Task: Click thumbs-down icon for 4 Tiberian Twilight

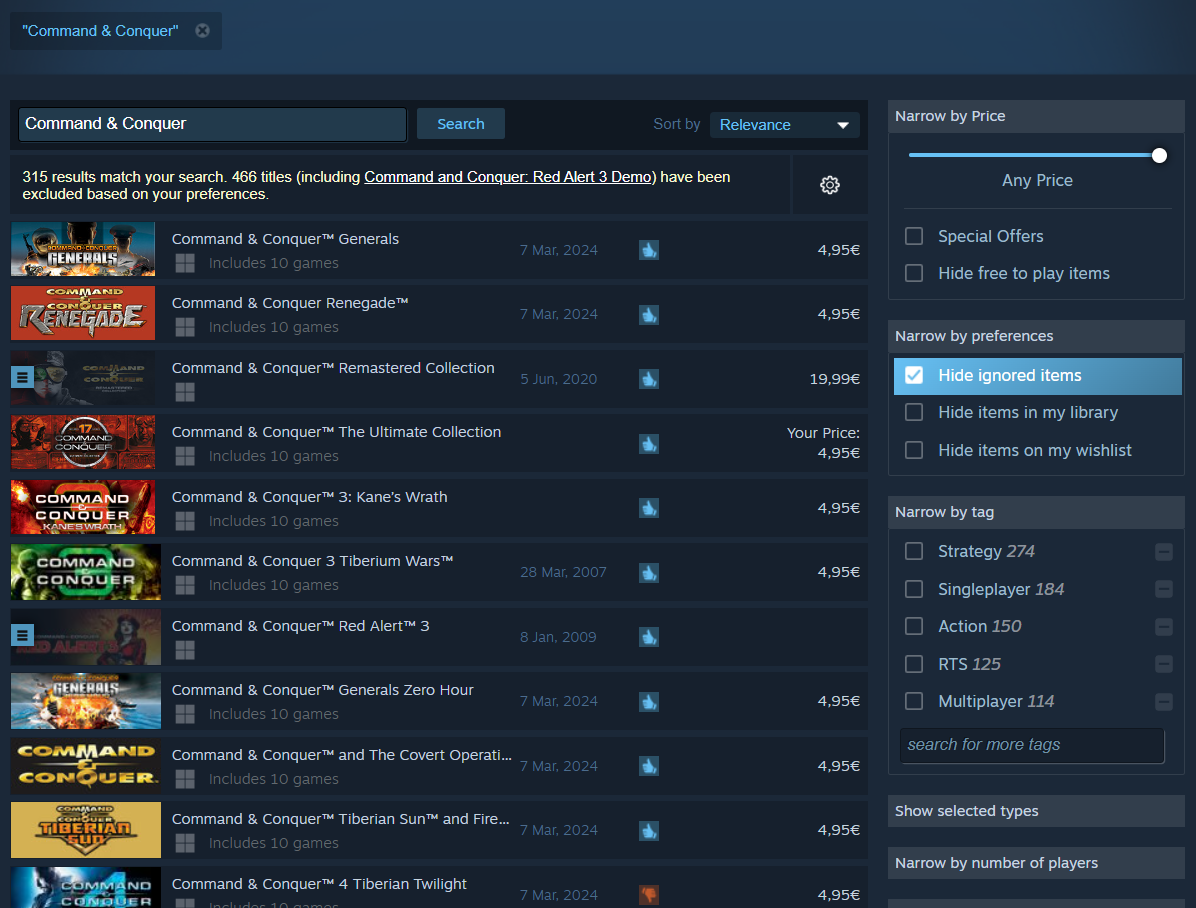Action: point(649,895)
